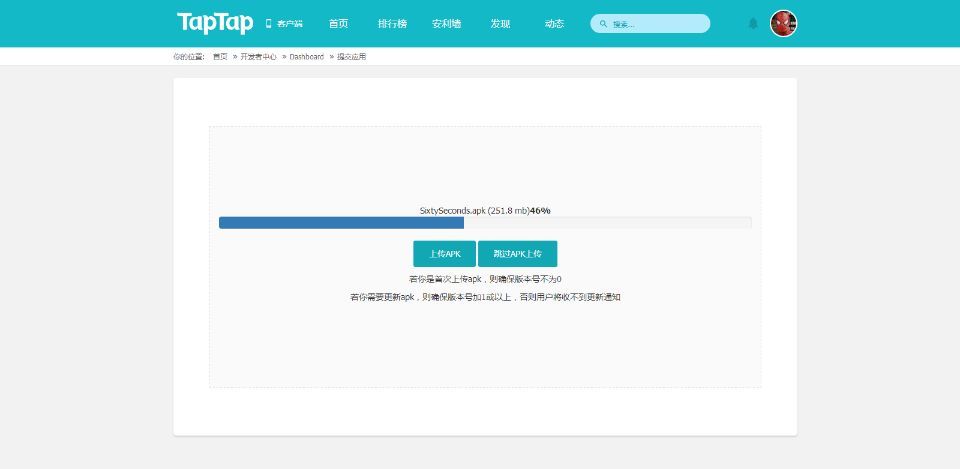Open the 排行榜 navigation tab
This screenshot has width=960, height=469.
[392, 24]
